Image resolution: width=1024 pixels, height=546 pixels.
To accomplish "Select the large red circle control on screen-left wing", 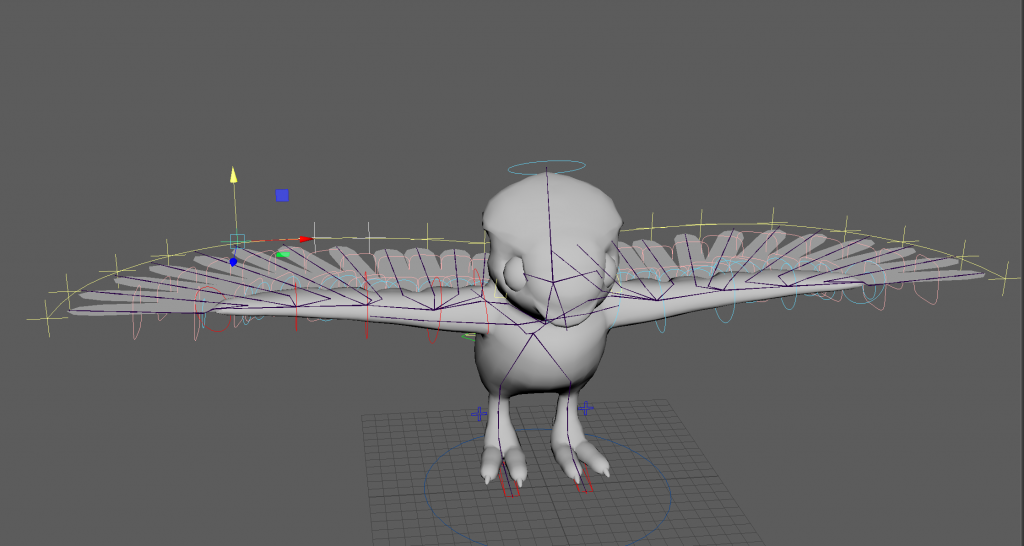I will coord(210,306).
